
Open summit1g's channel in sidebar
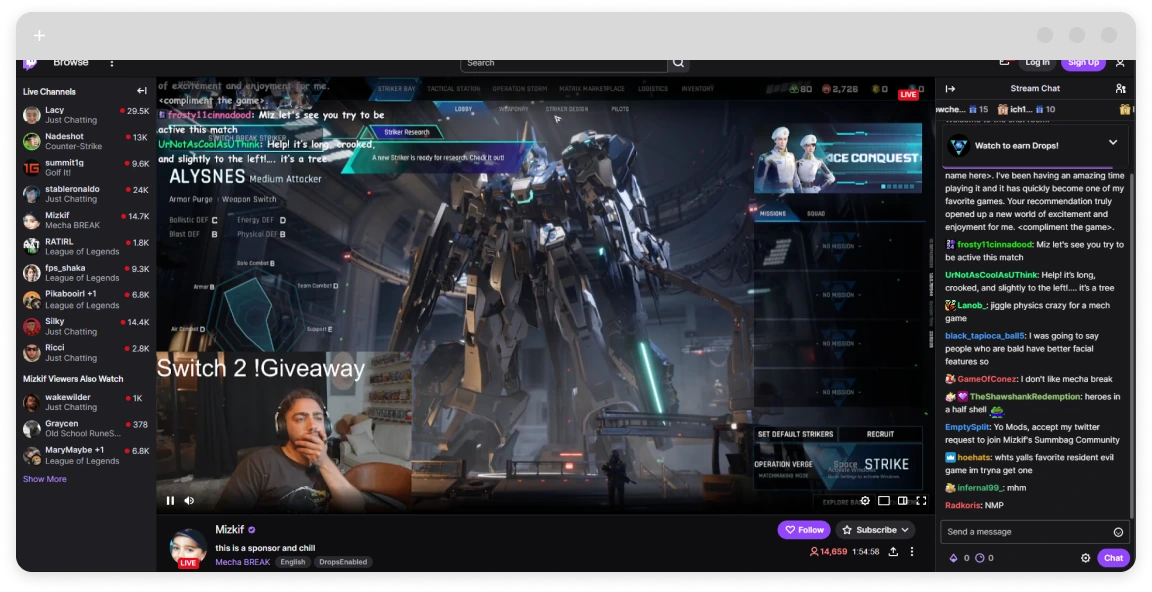pyautogui.click(x=86, y=167)
